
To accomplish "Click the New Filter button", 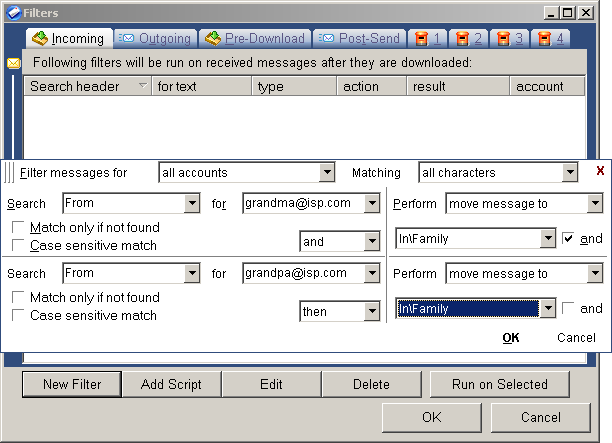I will click(72, 384).
